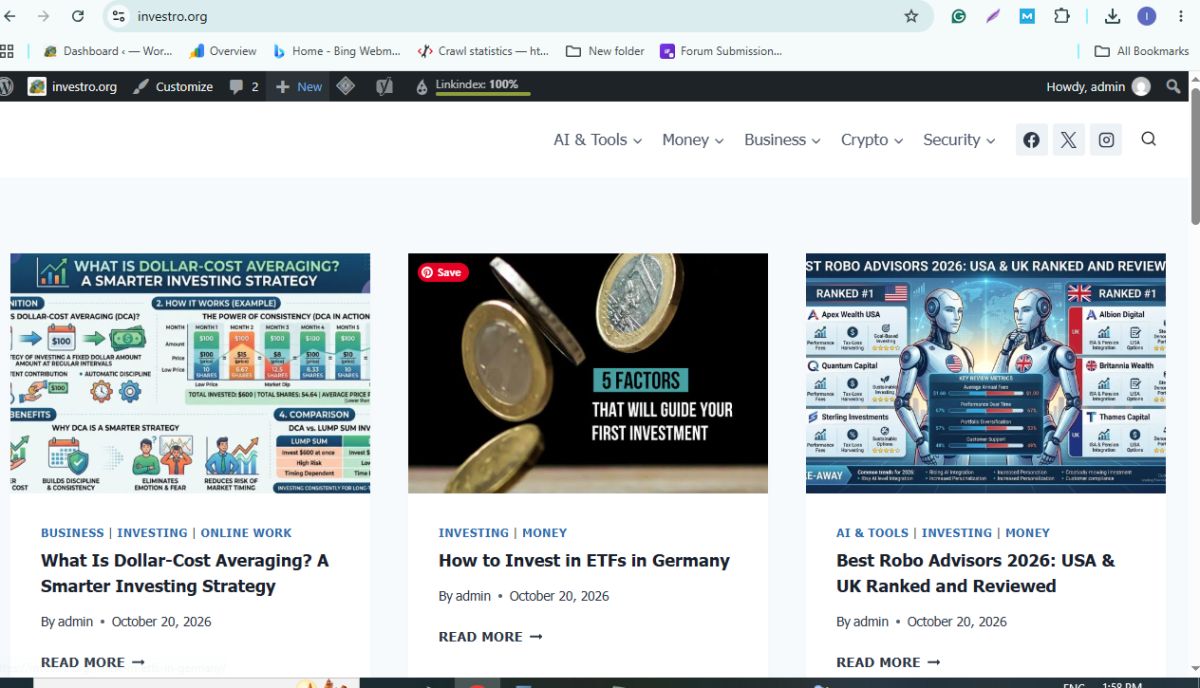Open Customize in the admin bar

[x=173, y=87]
